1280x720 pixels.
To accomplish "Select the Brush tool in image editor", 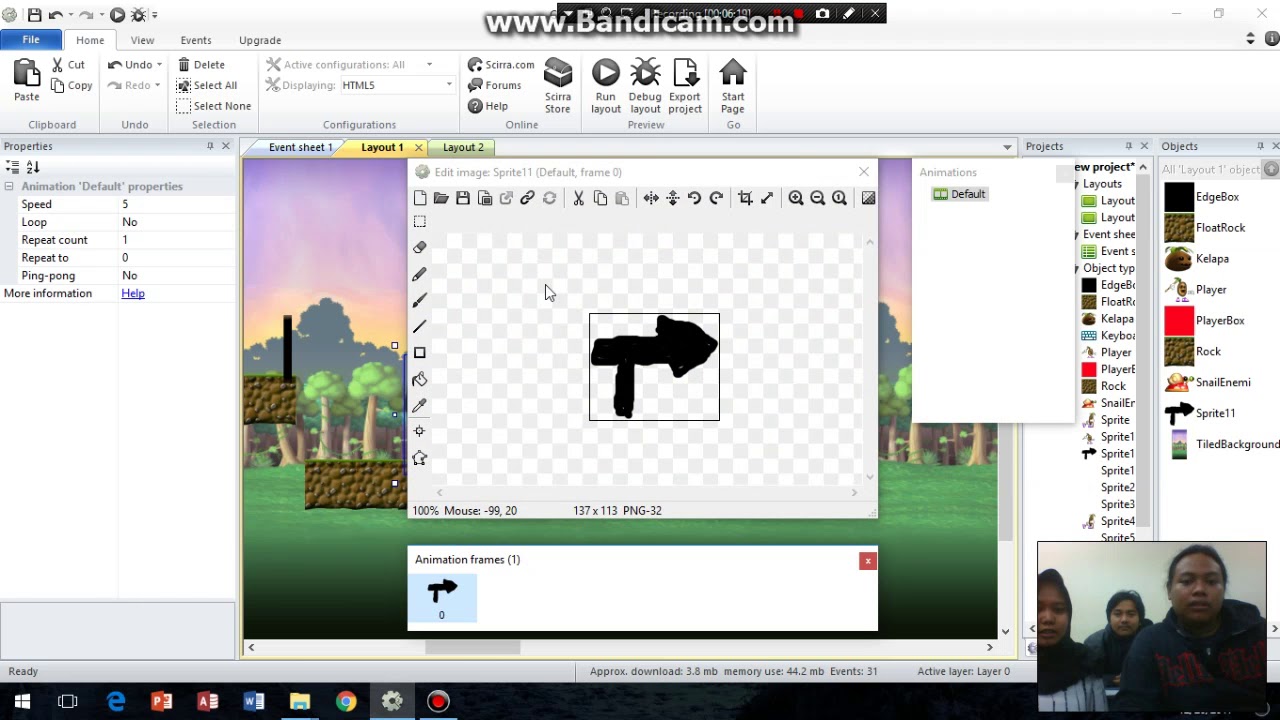I will [420, 300].
